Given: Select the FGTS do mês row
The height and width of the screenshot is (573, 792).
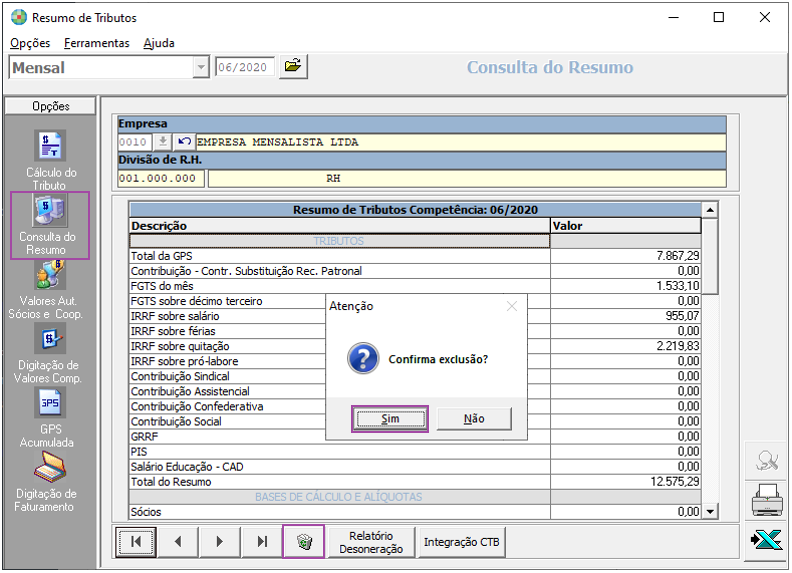Looking at the screenshot, I should (415, 286).
